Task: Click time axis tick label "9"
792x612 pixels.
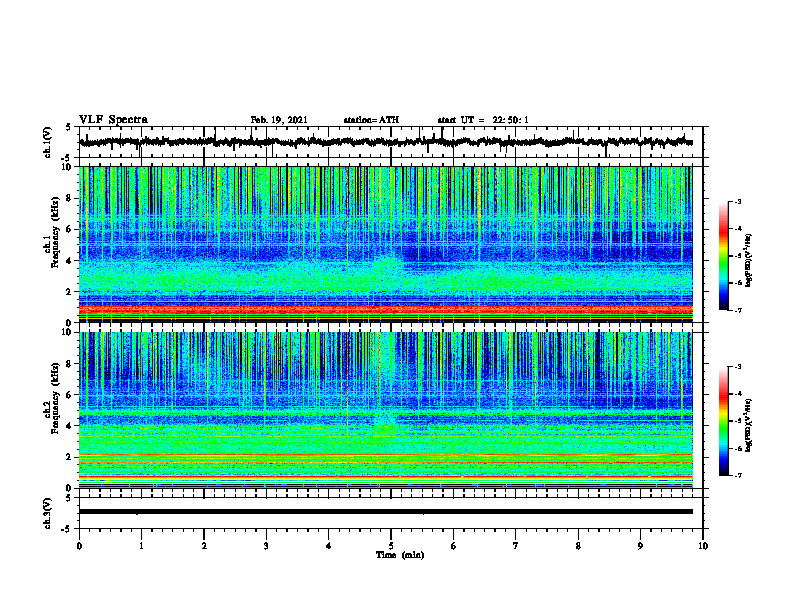Action: [x=640, y=546]
